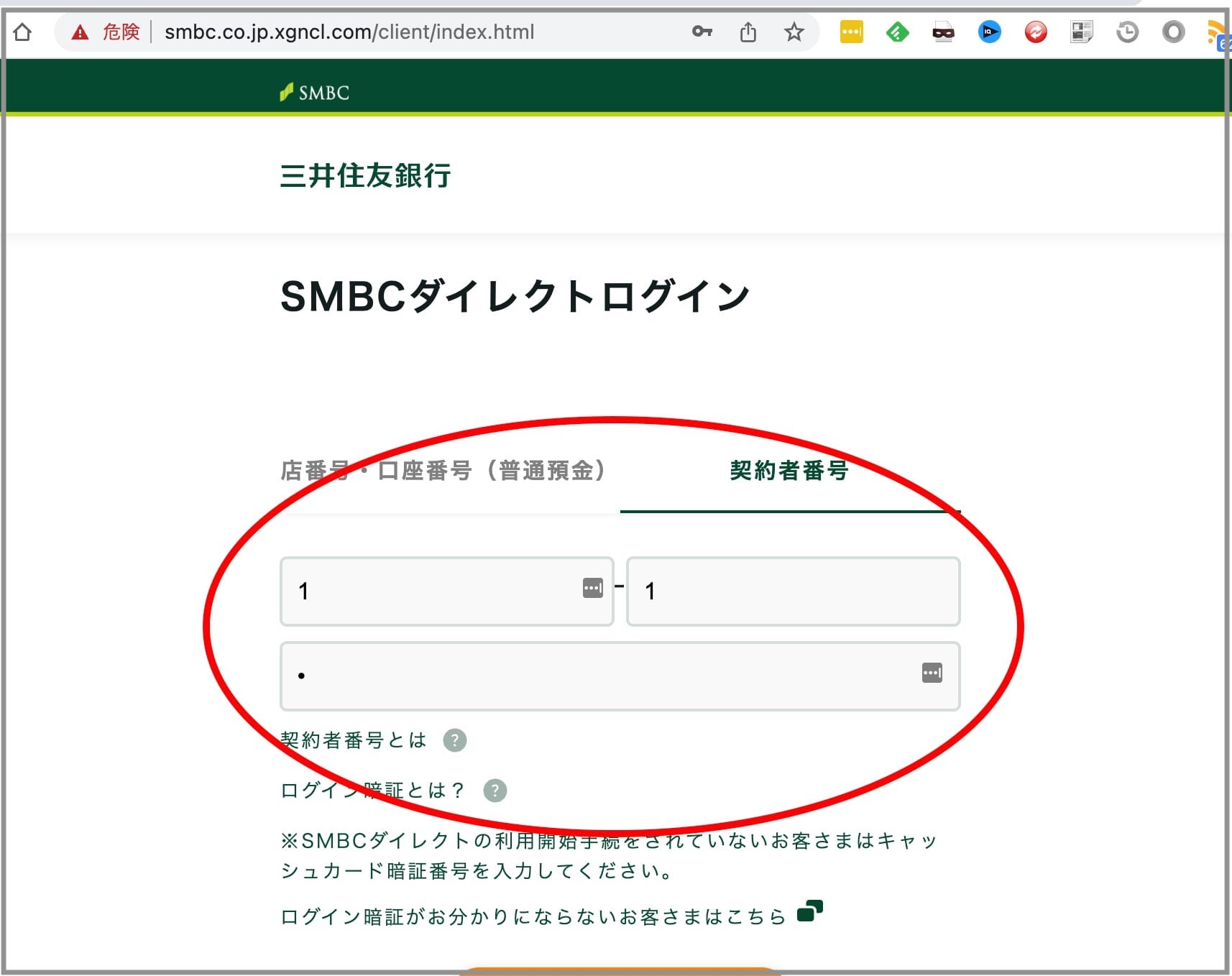Open the green Feedly diamond extension
This screenshot has width=1232, height=976.
[897, 32]
